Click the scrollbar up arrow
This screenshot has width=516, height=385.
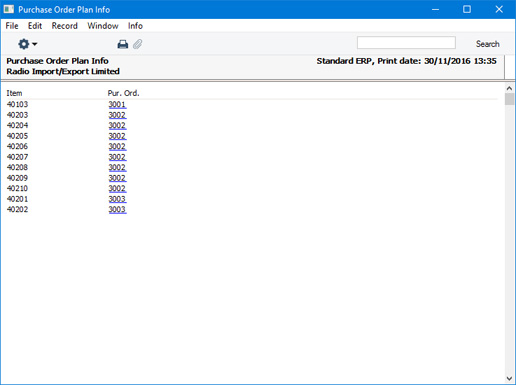[x=509, y=88]
